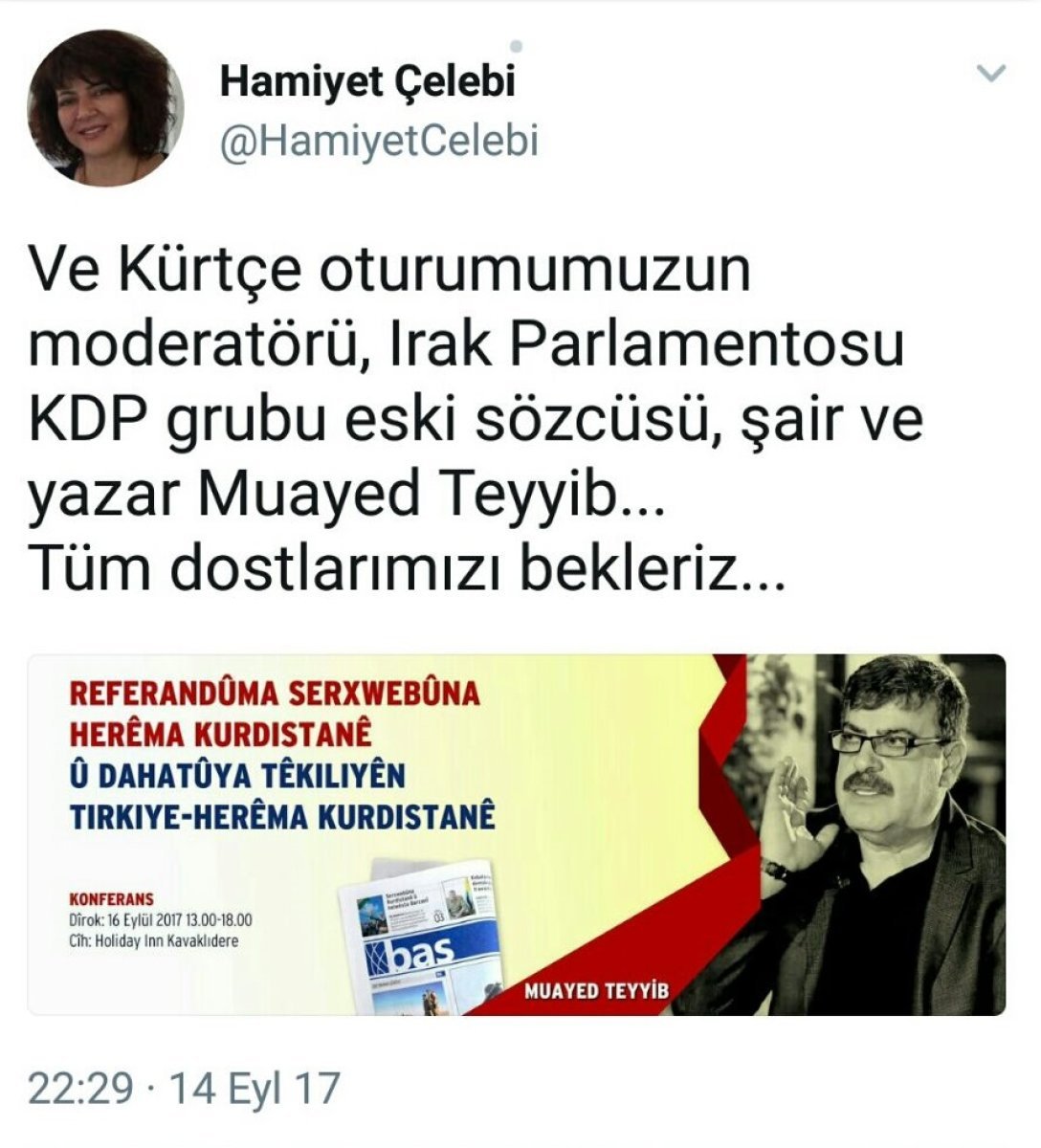Click the Hamiyet Çelebi display name

click(367, 82)
